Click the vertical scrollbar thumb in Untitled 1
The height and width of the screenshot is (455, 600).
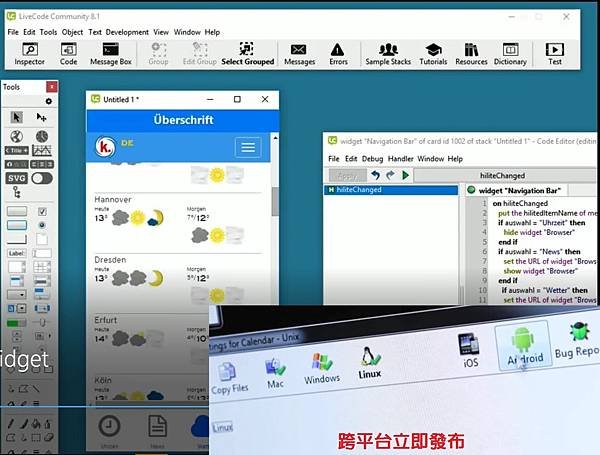(275, 201)
